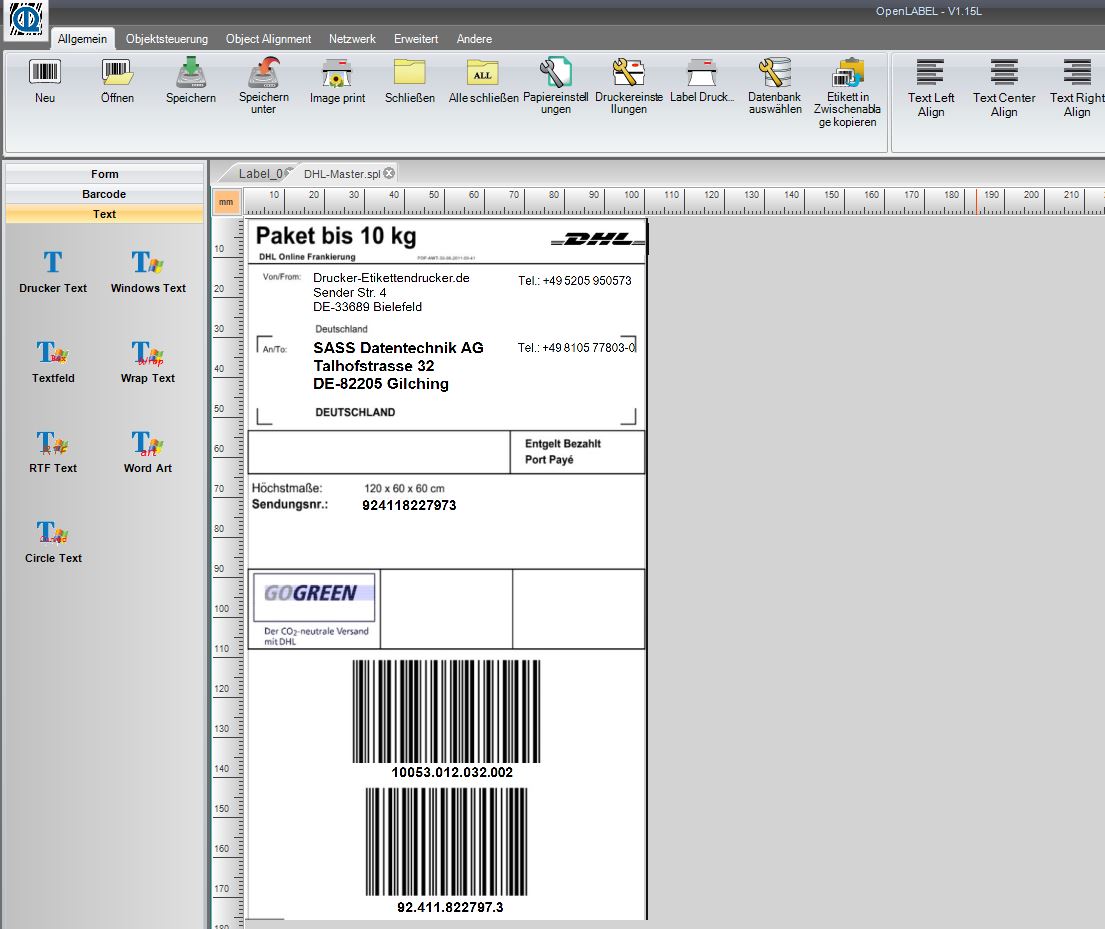Select 'Paket bis 10 kg' heading

point(336,236)
